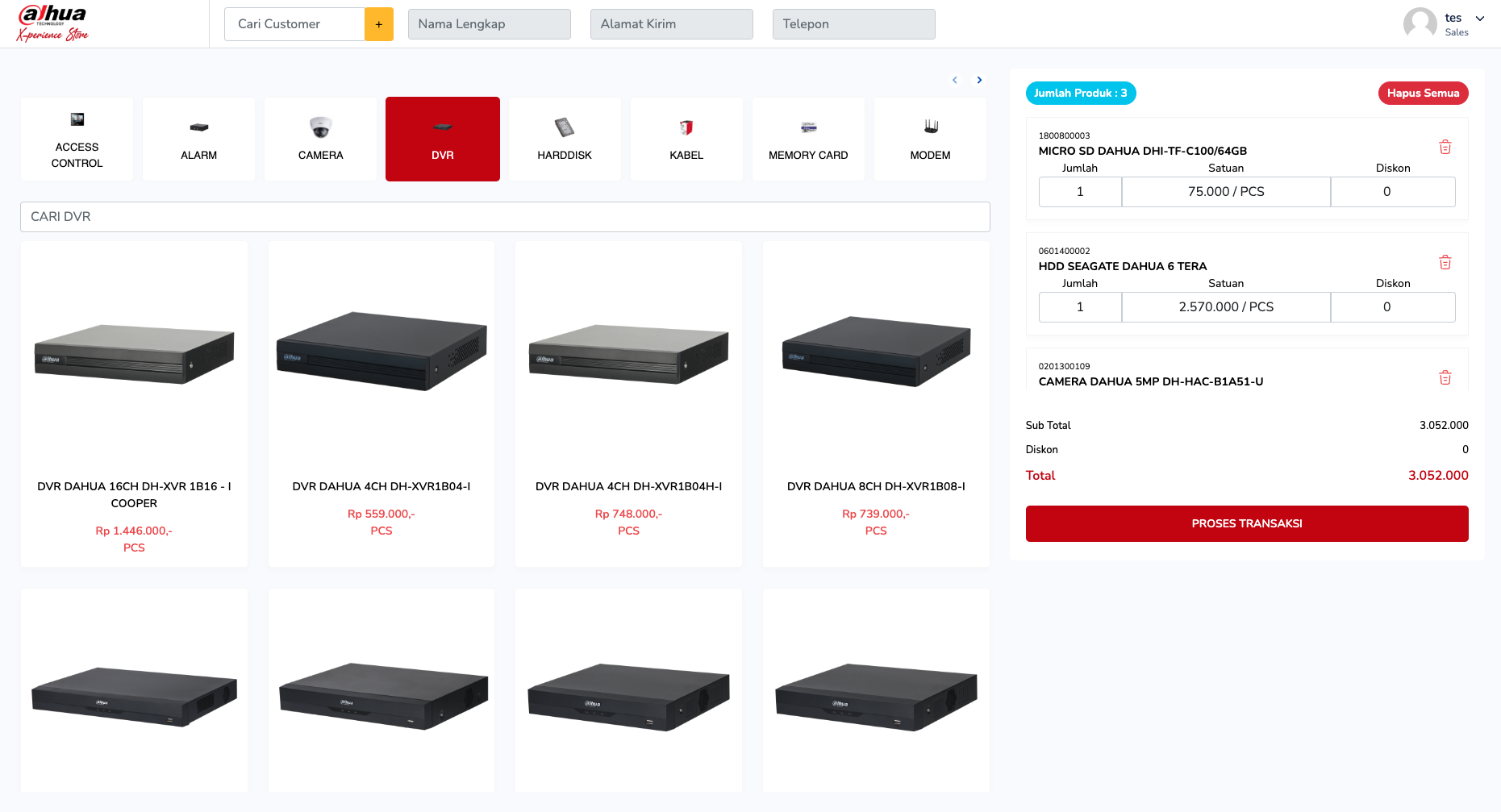Open the Memory Card category
Viewport: 1501px width, 812px height.
(x=808, y=139)
